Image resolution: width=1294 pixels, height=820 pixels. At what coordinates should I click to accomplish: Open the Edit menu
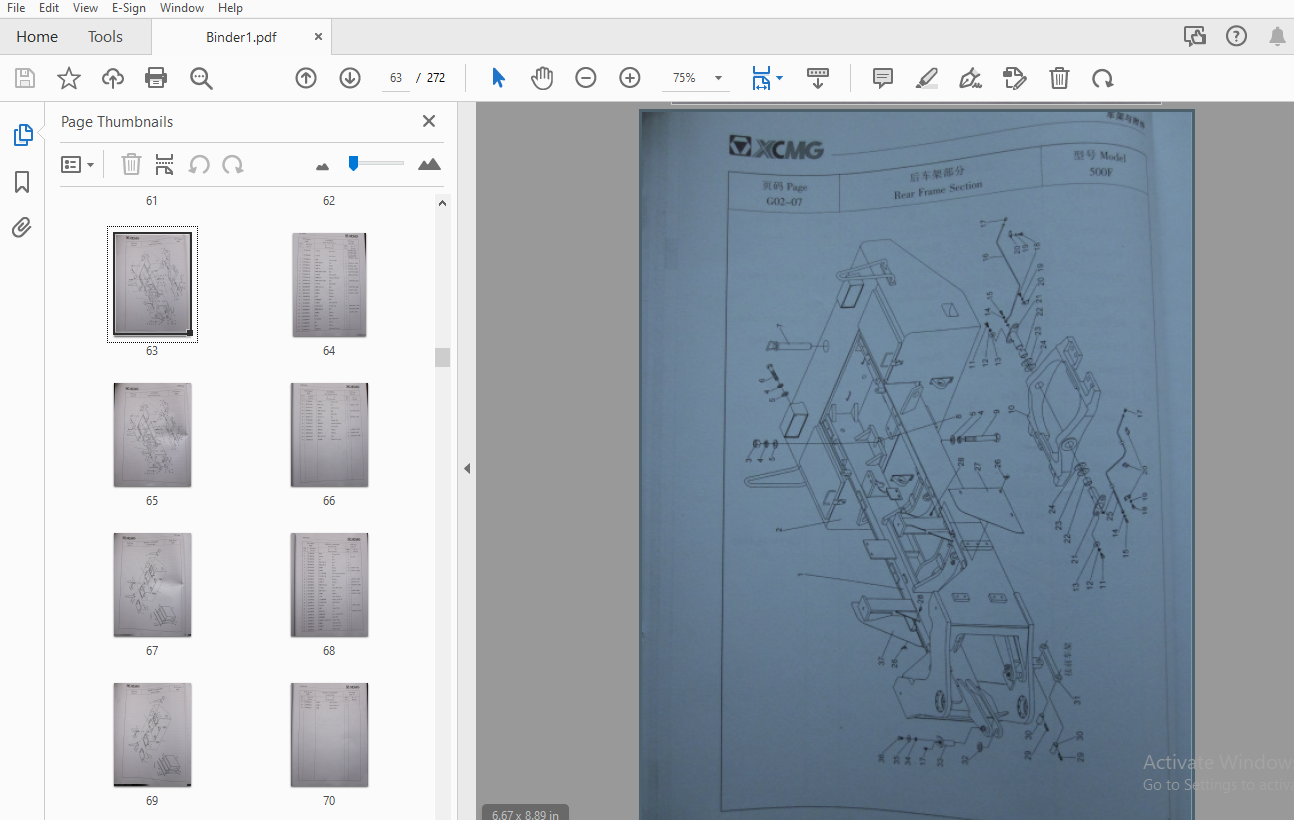(x=49, y=8)
